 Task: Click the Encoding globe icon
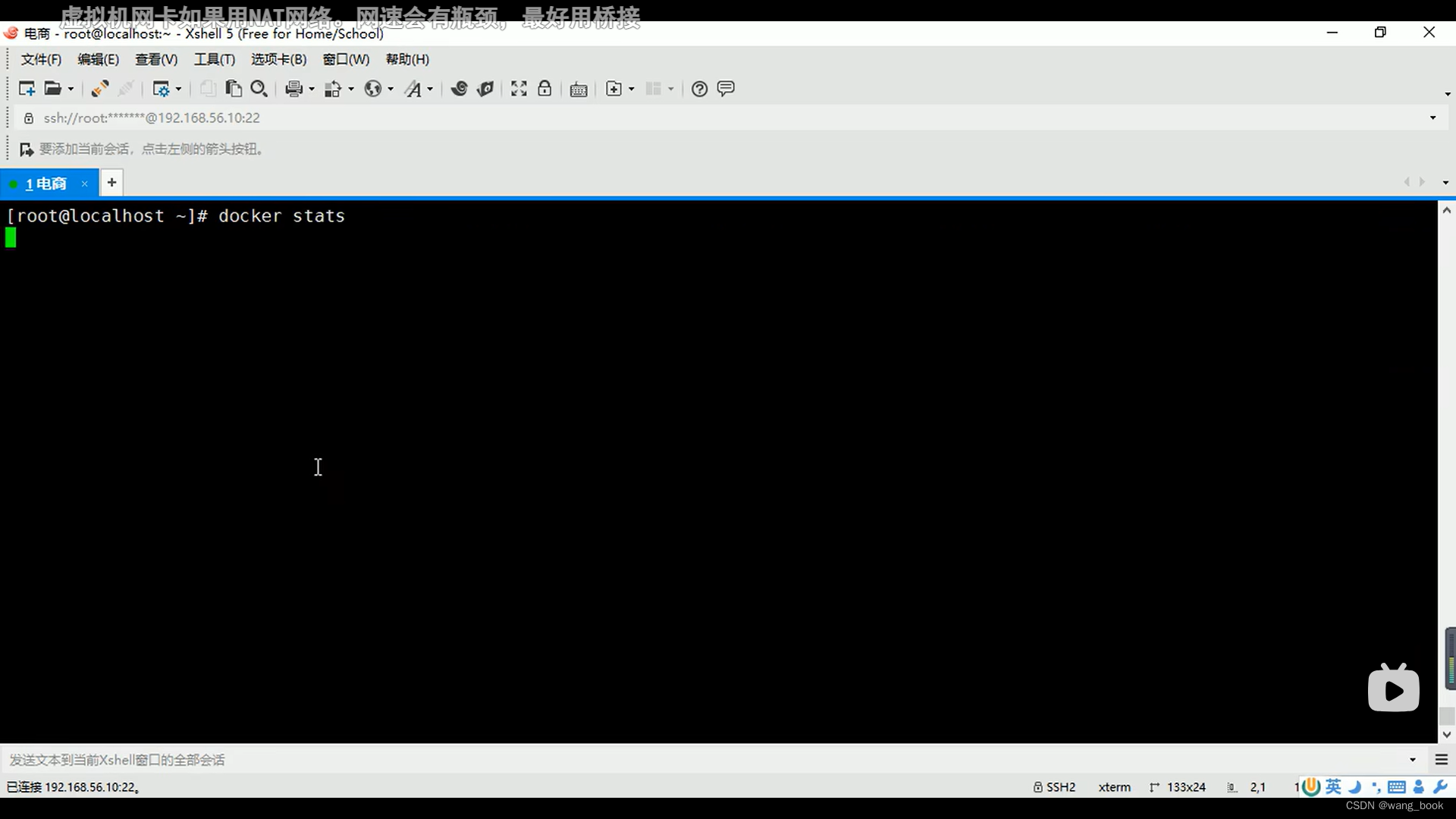372,89
